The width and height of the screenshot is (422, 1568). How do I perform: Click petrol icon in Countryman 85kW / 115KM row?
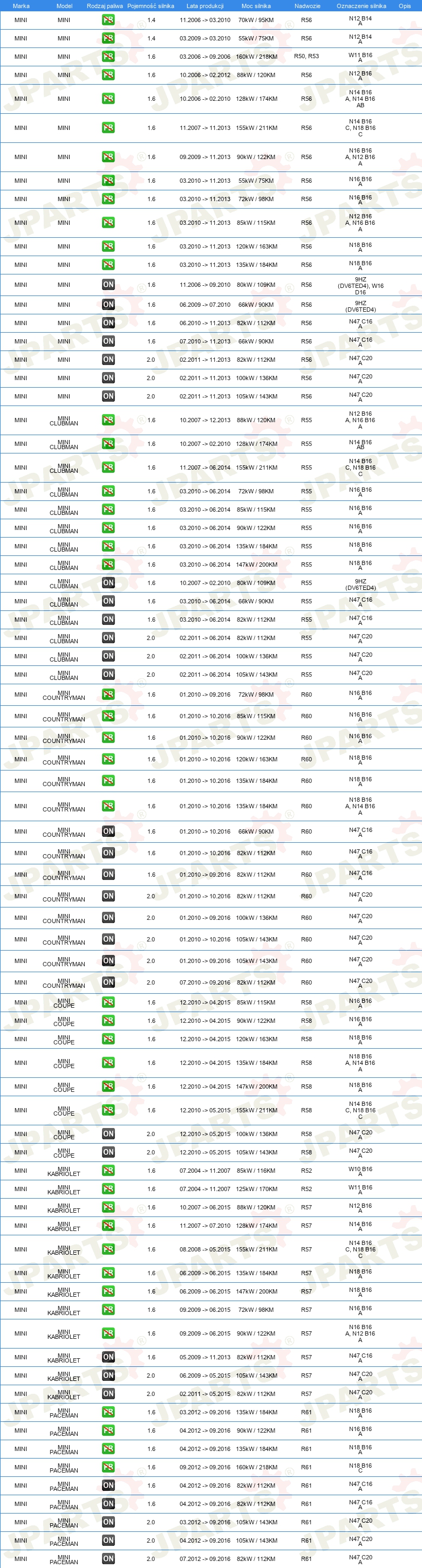click(x=108, y=717)
